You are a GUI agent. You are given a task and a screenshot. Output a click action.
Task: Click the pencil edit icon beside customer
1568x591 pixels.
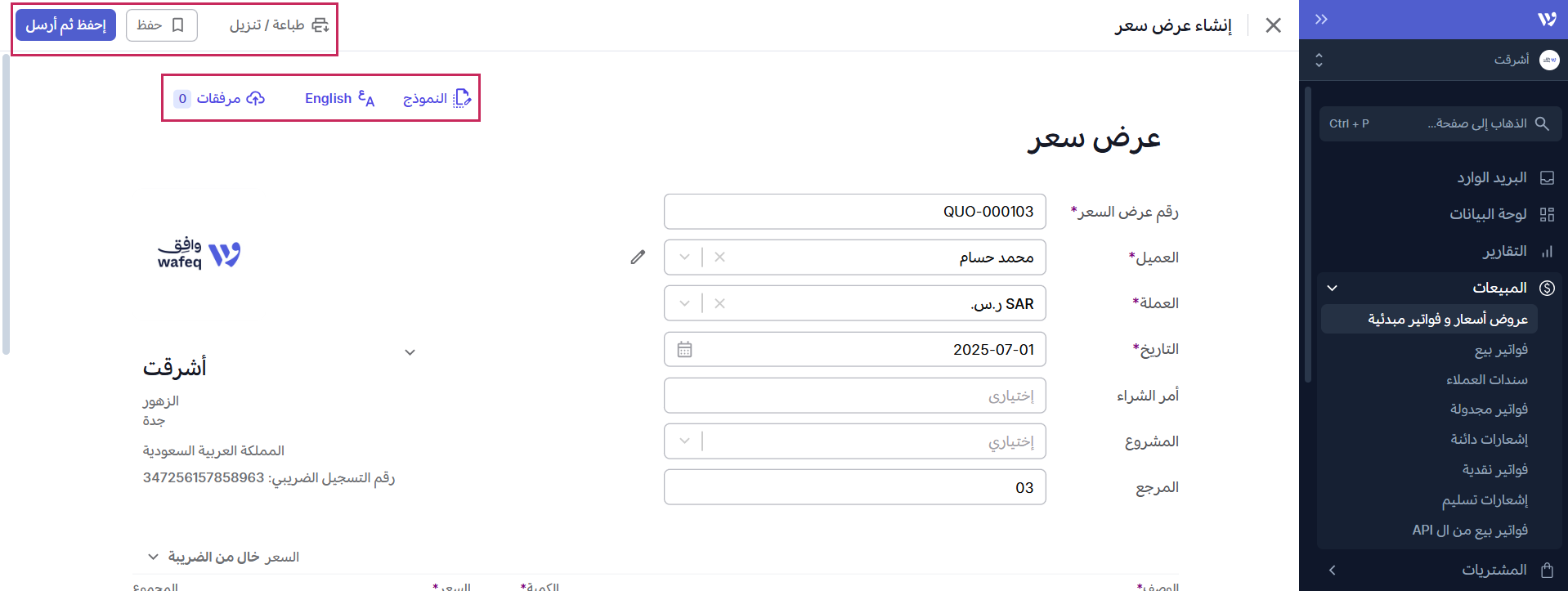coord(638,257)
